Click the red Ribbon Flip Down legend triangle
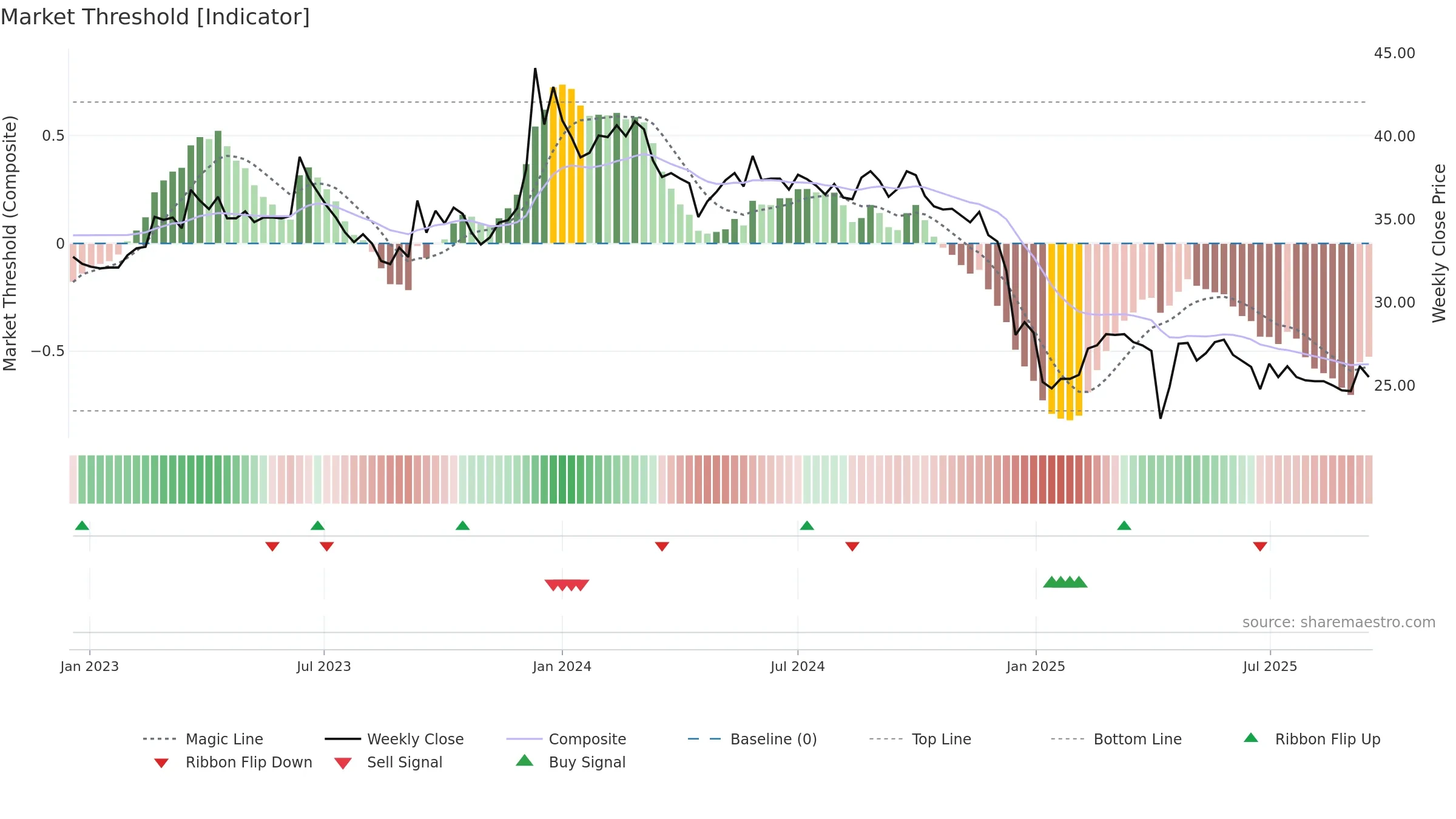1456x819 pixels. (x=161, y=763)
